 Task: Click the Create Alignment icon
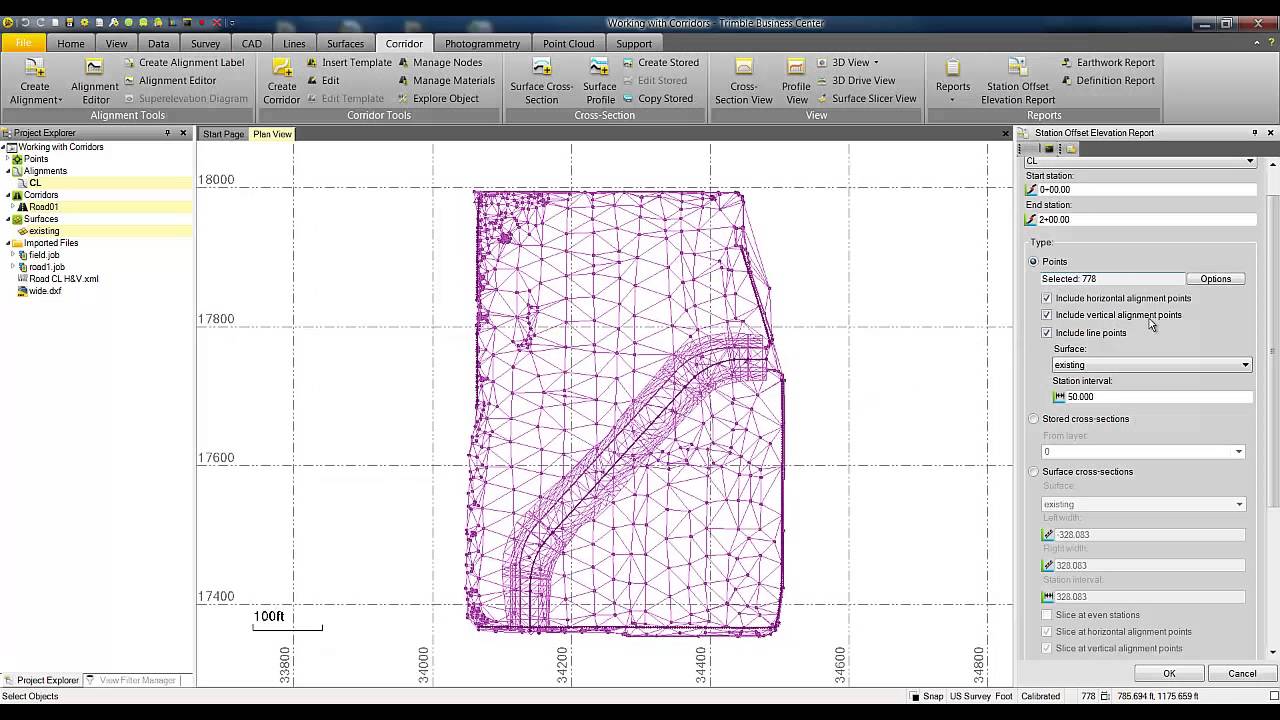tap(34, 68)
